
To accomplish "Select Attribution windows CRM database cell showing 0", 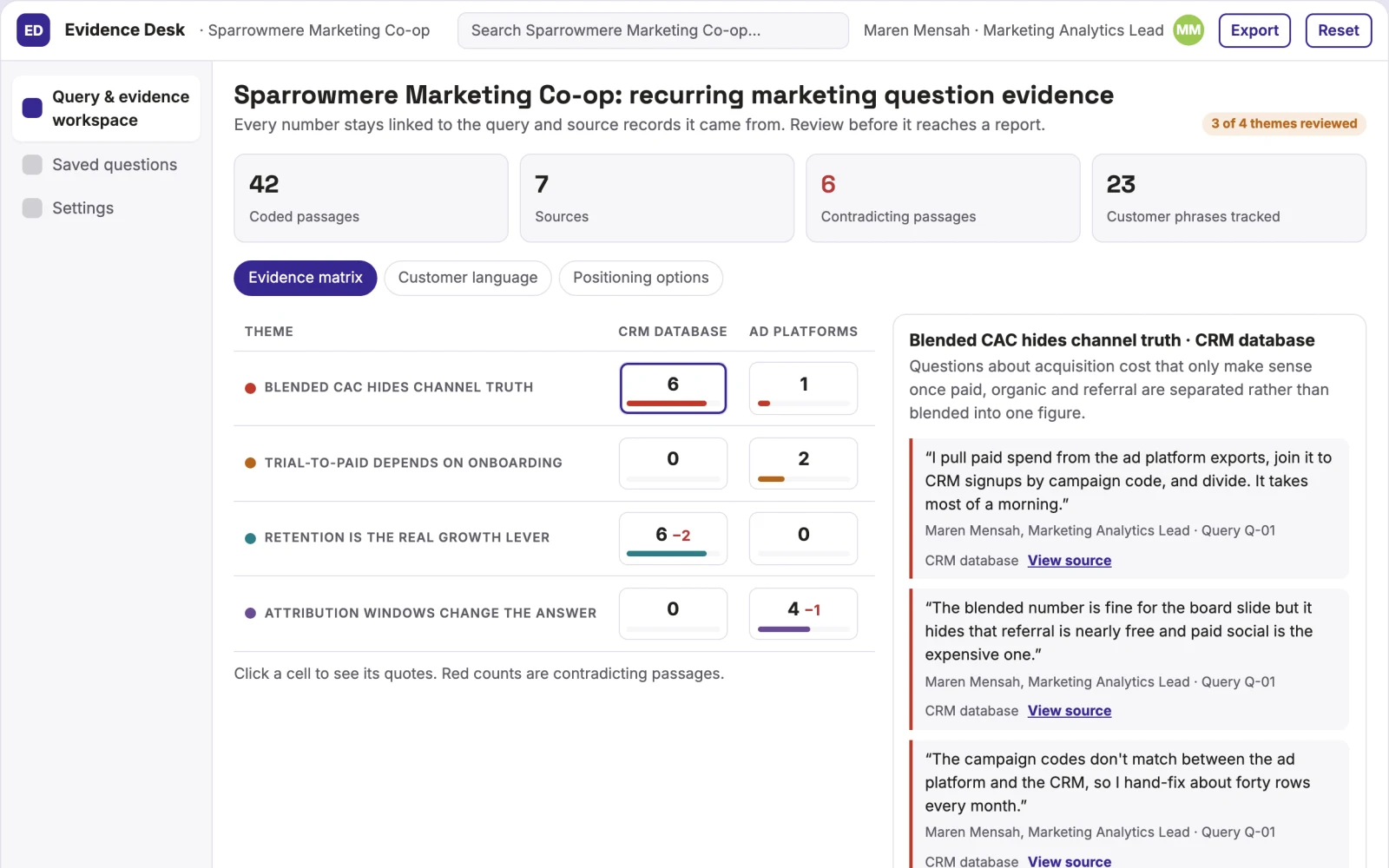I will pos(673,614).
